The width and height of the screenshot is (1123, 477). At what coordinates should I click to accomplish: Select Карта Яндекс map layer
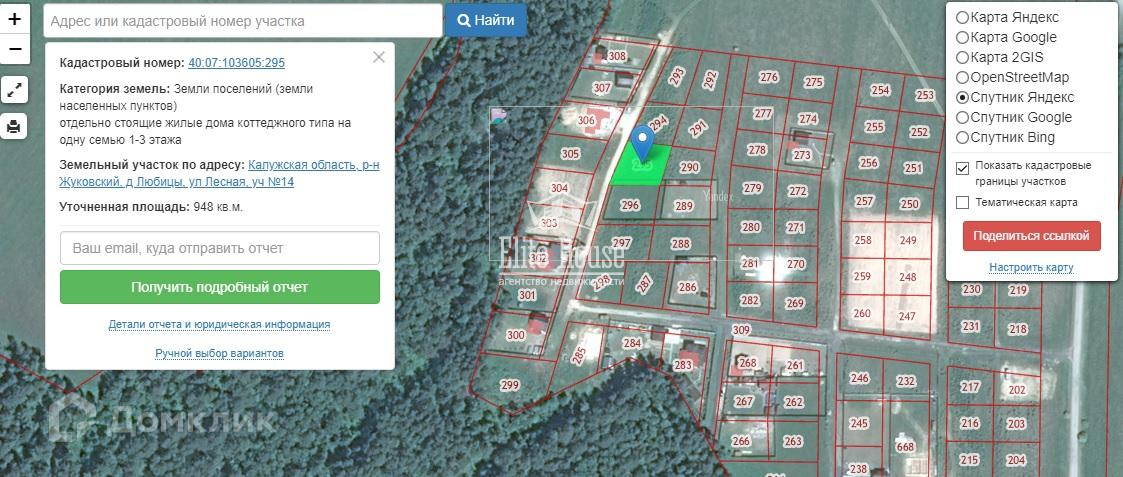pyautogui.click(x=963, y=17)
